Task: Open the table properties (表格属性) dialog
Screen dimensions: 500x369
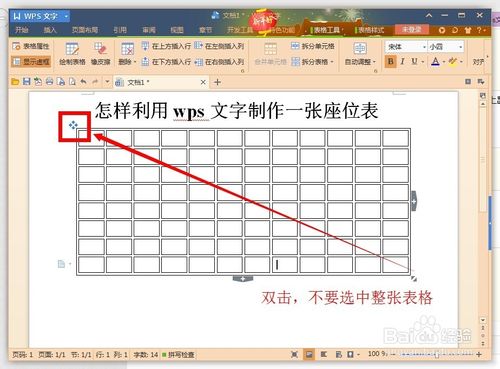Action: pos(31,46)
